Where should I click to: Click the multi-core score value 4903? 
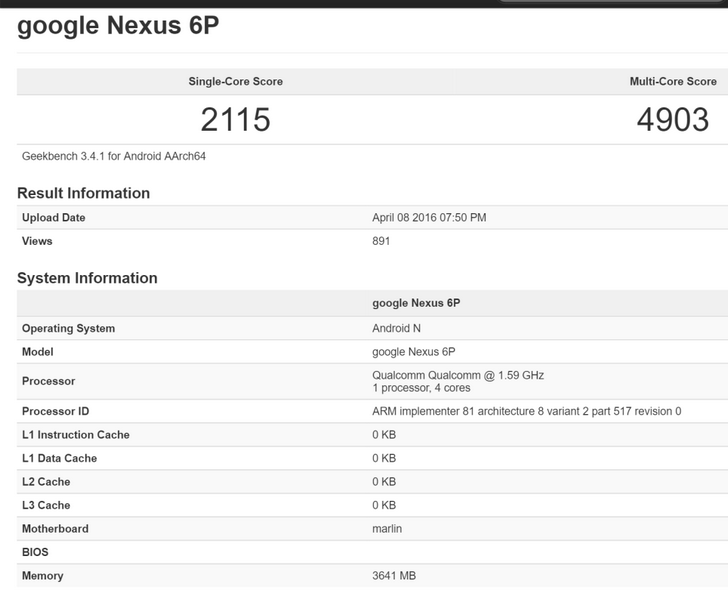673,119
